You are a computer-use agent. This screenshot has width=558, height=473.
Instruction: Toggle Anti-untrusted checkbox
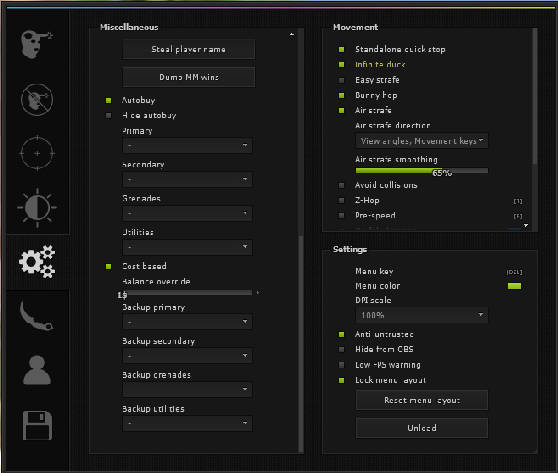tap(341, 335)
